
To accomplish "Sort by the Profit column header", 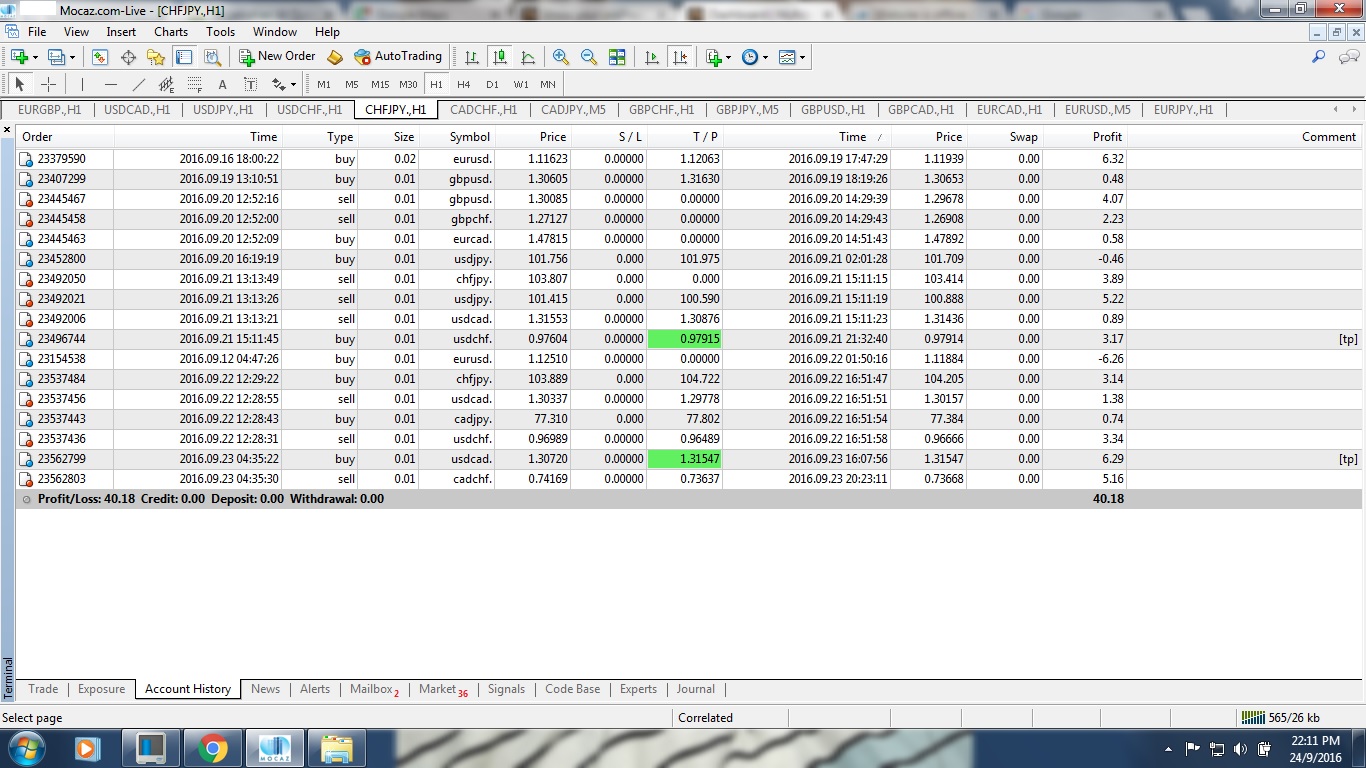I will point(1087,137).
